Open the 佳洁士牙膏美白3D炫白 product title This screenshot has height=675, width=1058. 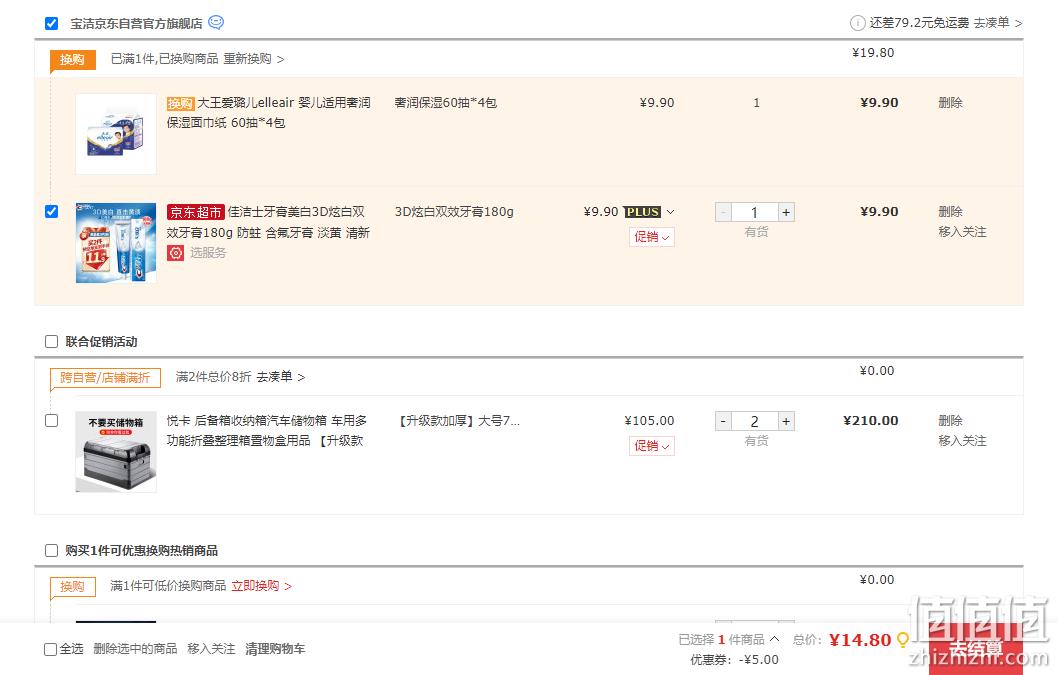click(x=268, y=222)
